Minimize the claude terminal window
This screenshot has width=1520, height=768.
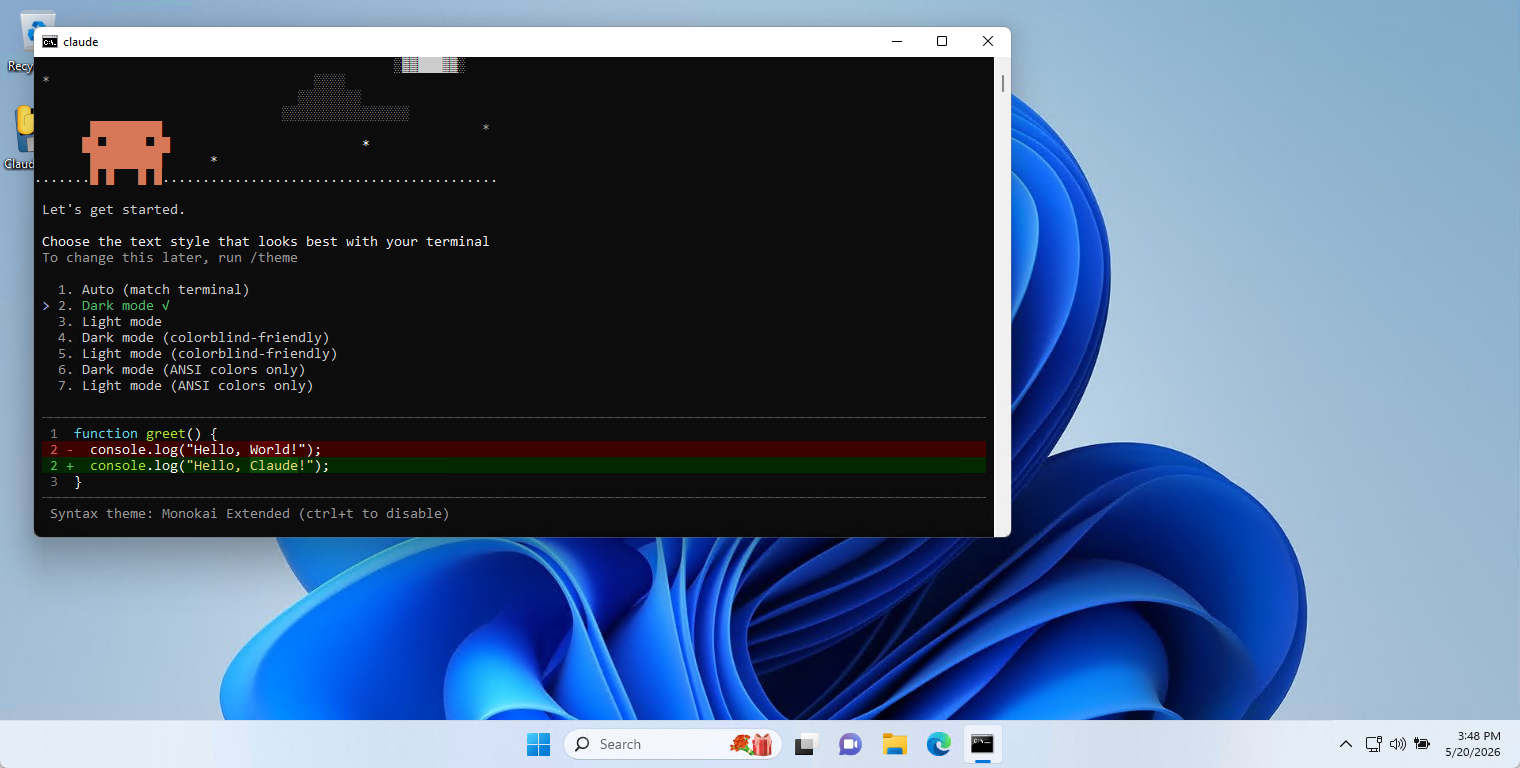coord(896,41)
